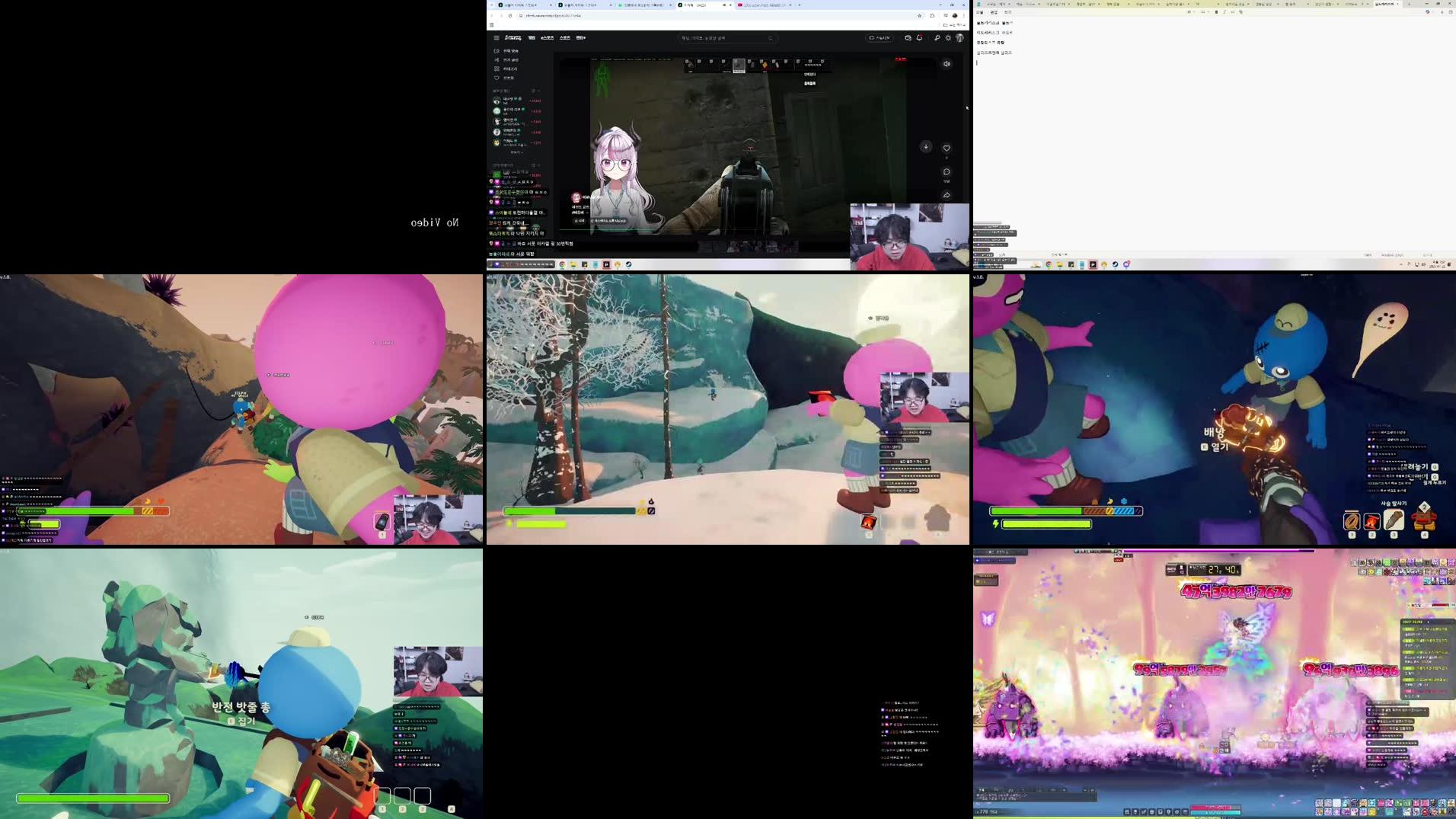Open Notepad settings gear

pyautogui.click(x=1450, y=12)
